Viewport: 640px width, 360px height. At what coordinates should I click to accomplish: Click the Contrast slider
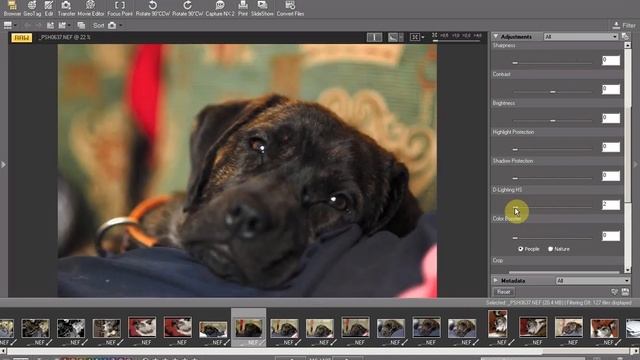(x=553, y=92)
